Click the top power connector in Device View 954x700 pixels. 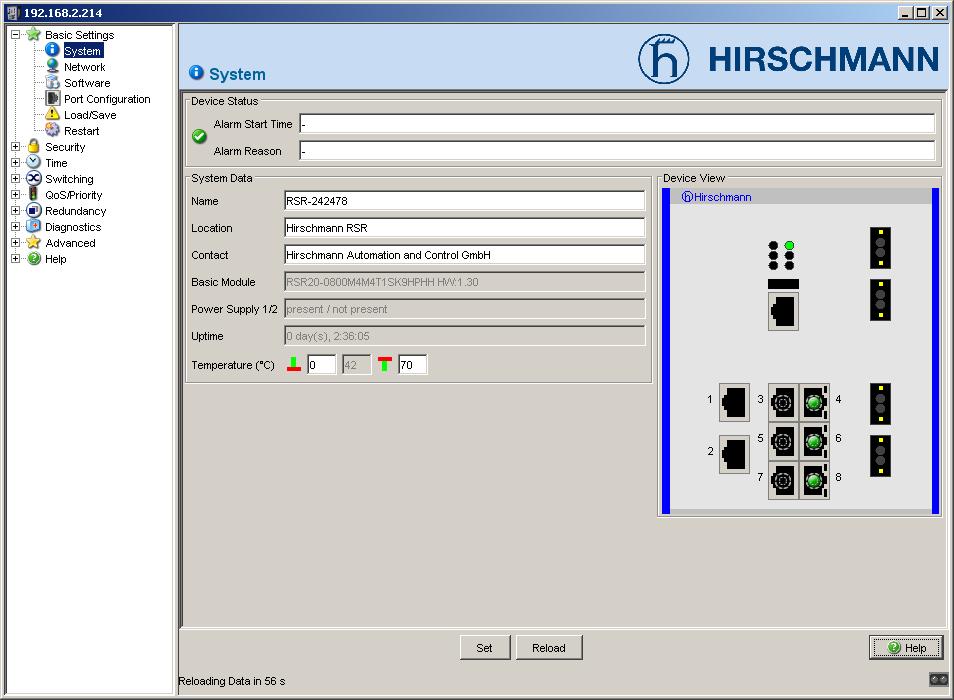point(880,248)
